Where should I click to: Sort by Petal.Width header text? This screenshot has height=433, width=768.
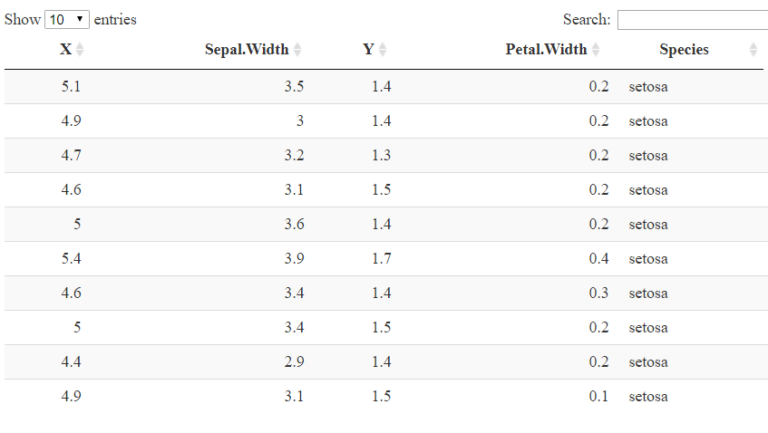coord(546,50)
